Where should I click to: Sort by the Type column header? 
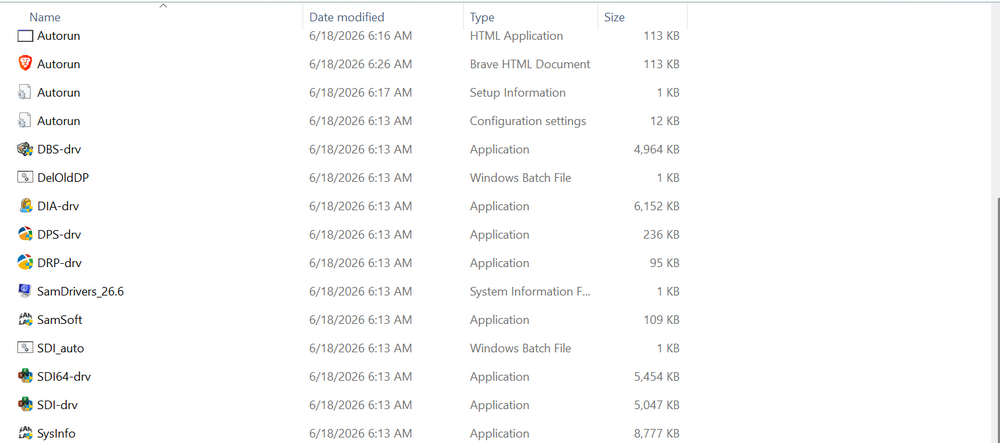tap(482, 17)
